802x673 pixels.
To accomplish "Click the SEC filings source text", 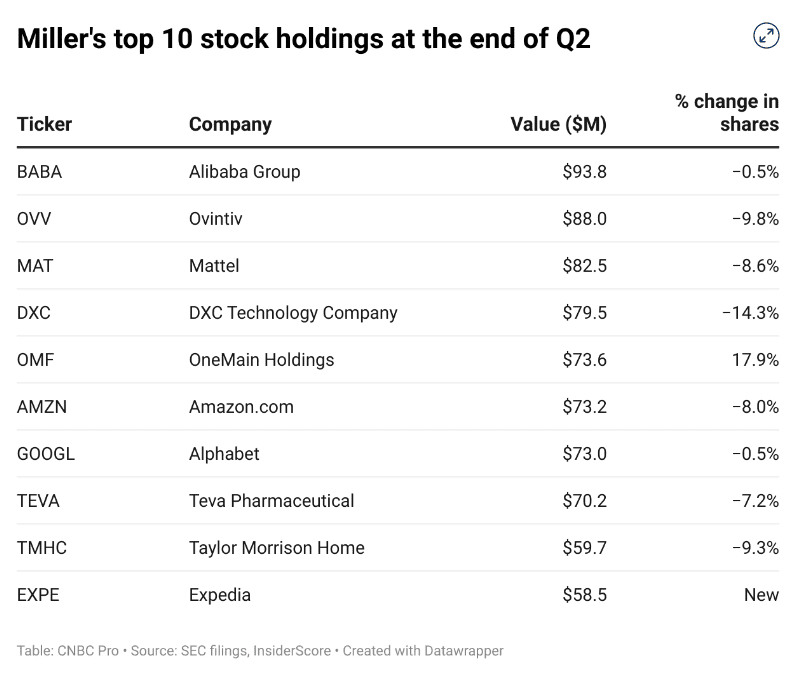I will point(211,651).
